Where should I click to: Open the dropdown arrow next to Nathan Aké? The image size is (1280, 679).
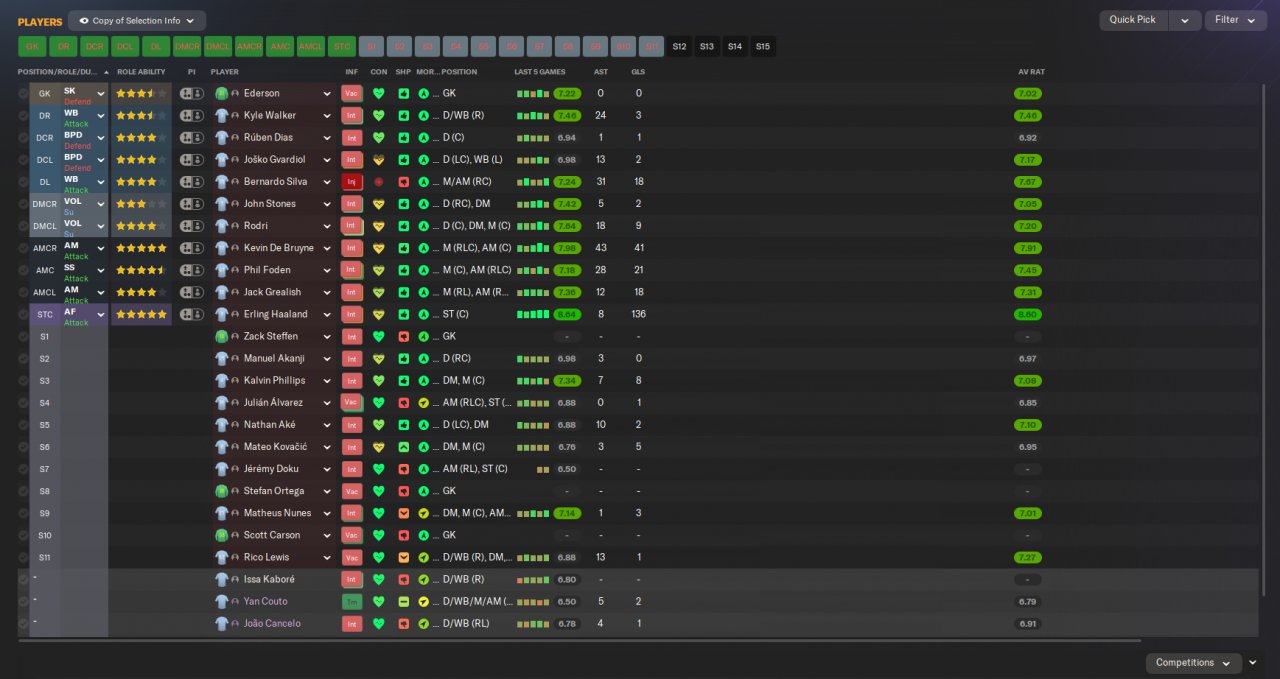point(327,424)
